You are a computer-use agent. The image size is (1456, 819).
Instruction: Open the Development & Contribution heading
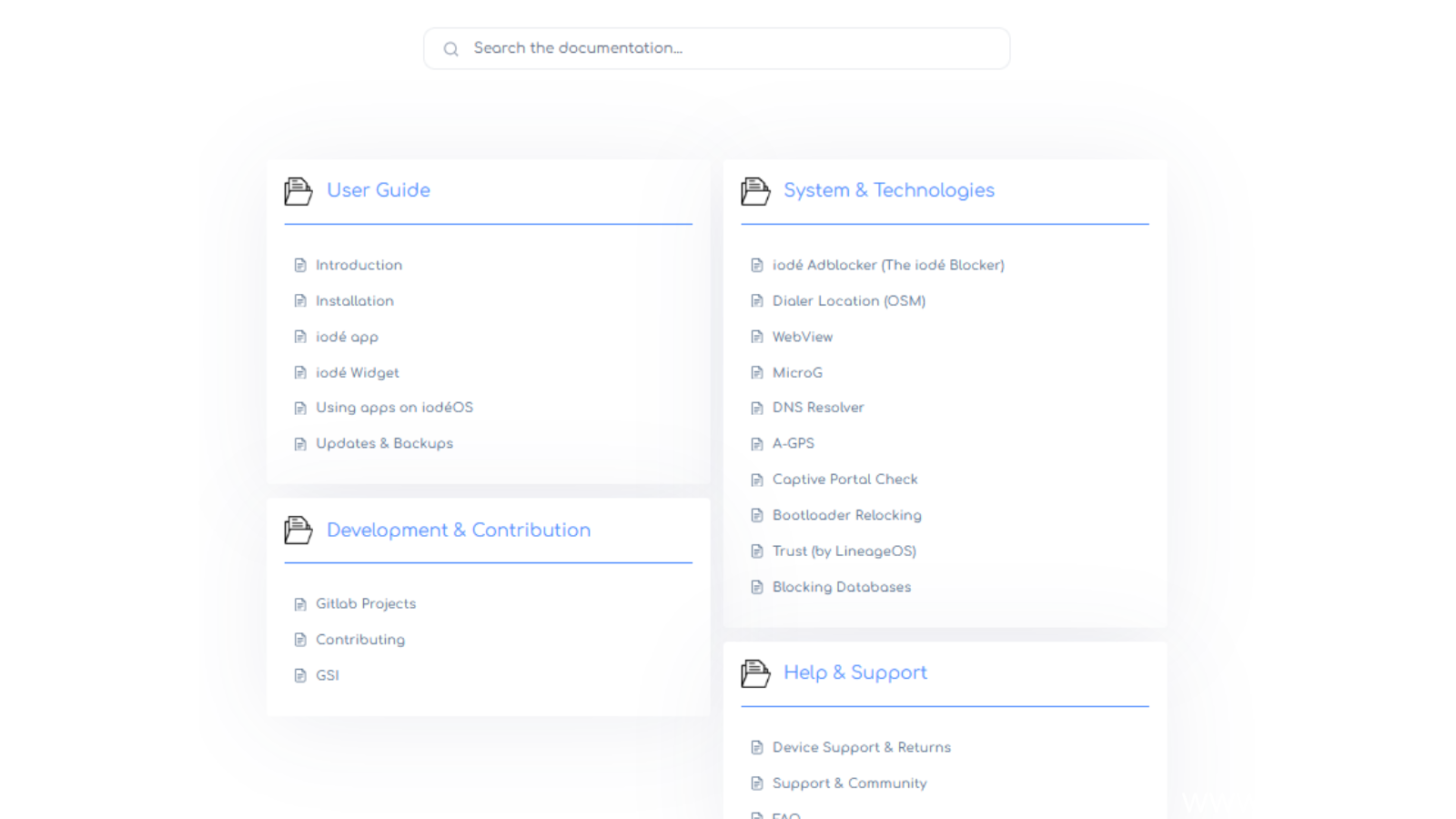459,530
